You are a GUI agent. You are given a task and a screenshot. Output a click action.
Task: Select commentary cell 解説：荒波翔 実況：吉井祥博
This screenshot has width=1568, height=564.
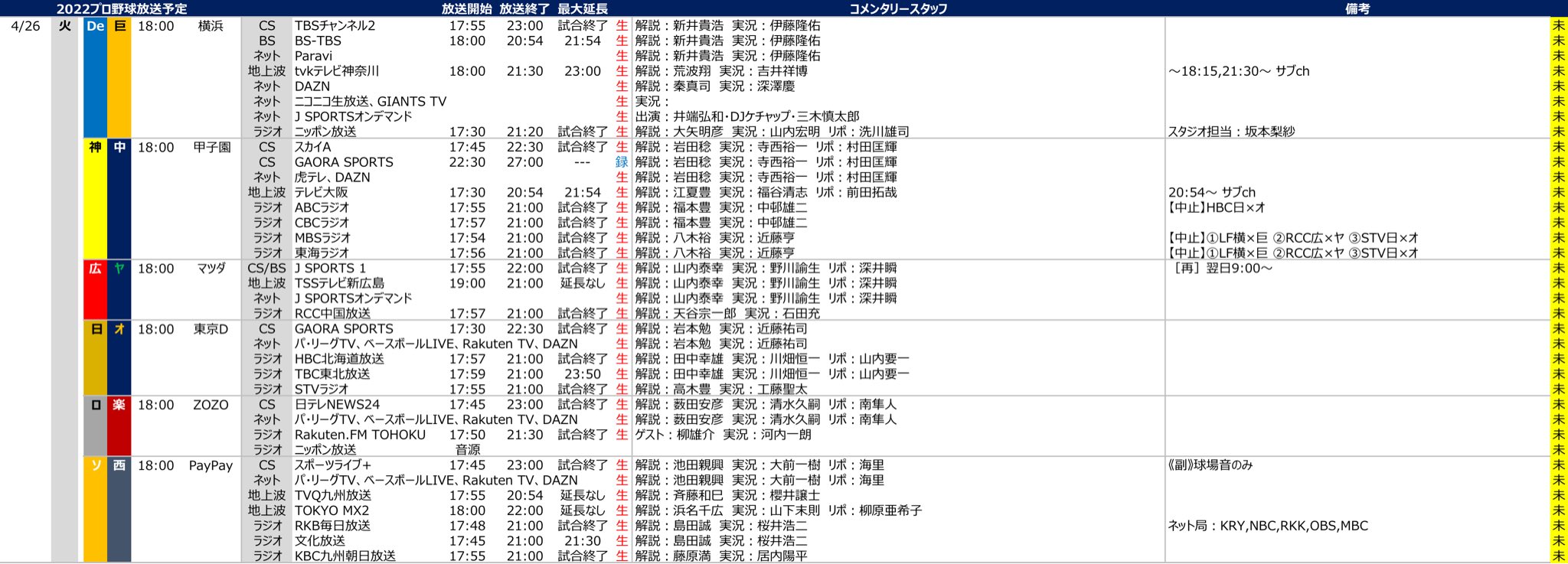(x=721, y=71)
